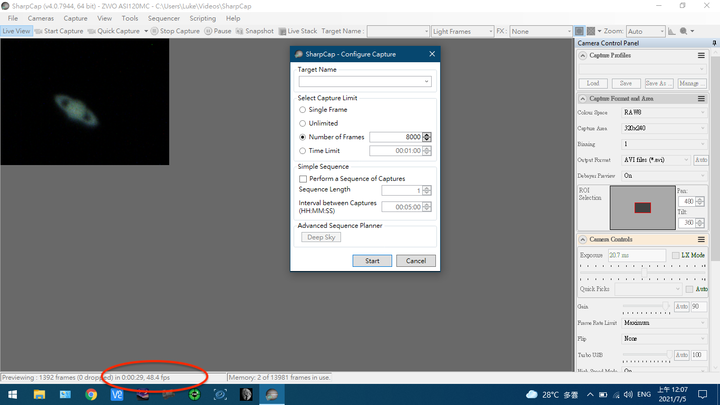The image size is (720, 405).
Task: Click the Turbo USB slider handle
Action: tap(669, 354)
